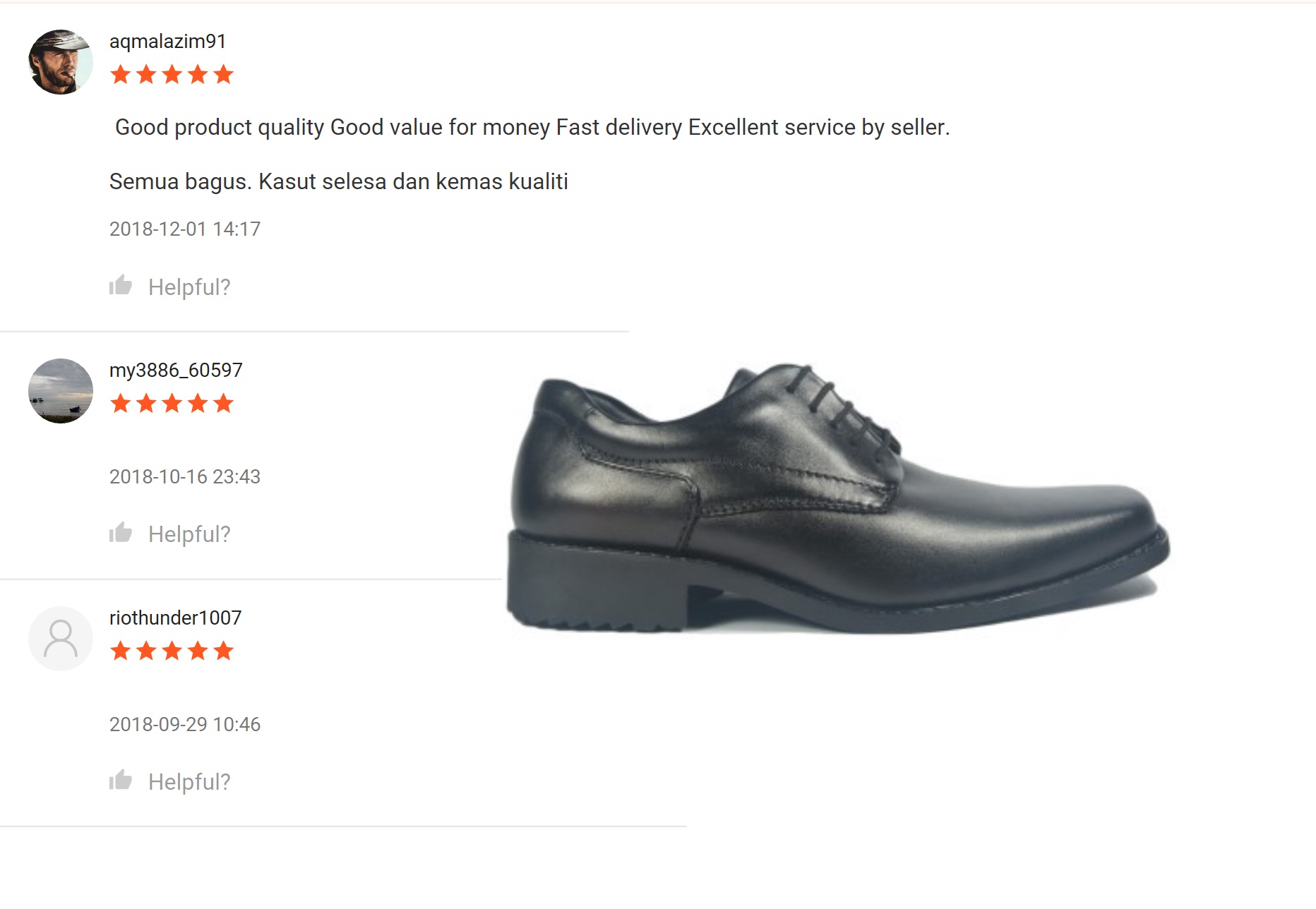Open my3886_60597's profile
Image resolution: width=1316 pixels, height=909 pixels.
coord(177,369)
